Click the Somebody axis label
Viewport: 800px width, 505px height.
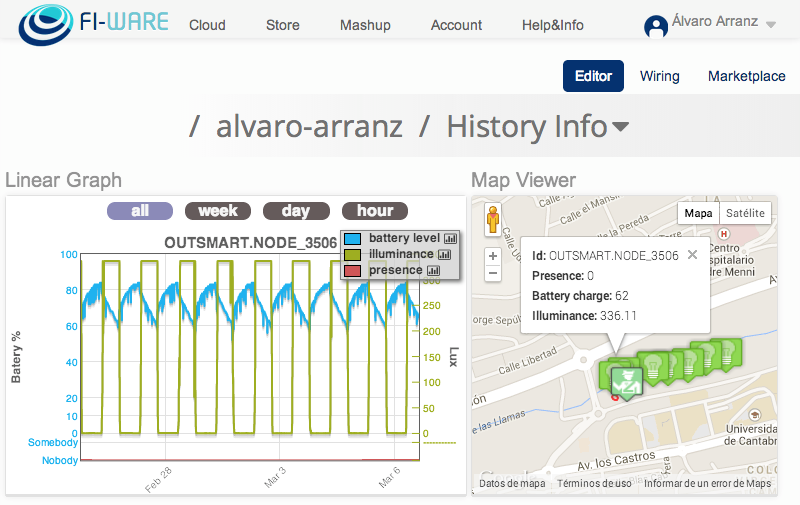click(53, 442)
